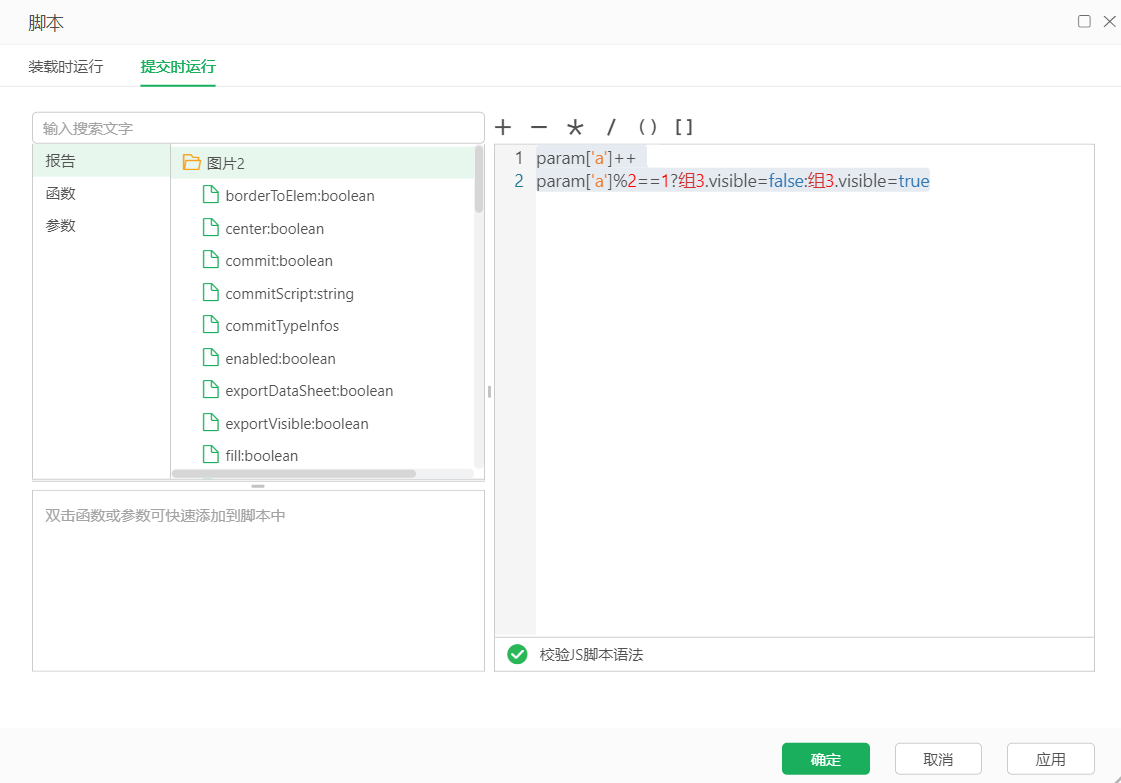Click line number 2 in gutter

[x=518, y=181]
